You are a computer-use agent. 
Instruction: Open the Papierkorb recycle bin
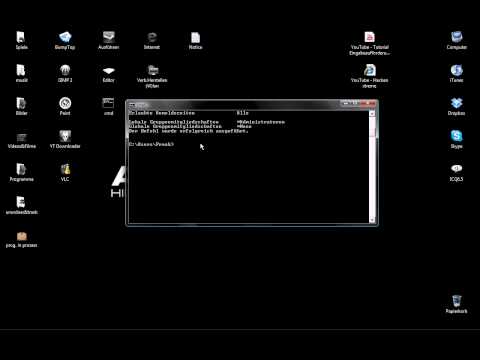(x=457, y=304)
